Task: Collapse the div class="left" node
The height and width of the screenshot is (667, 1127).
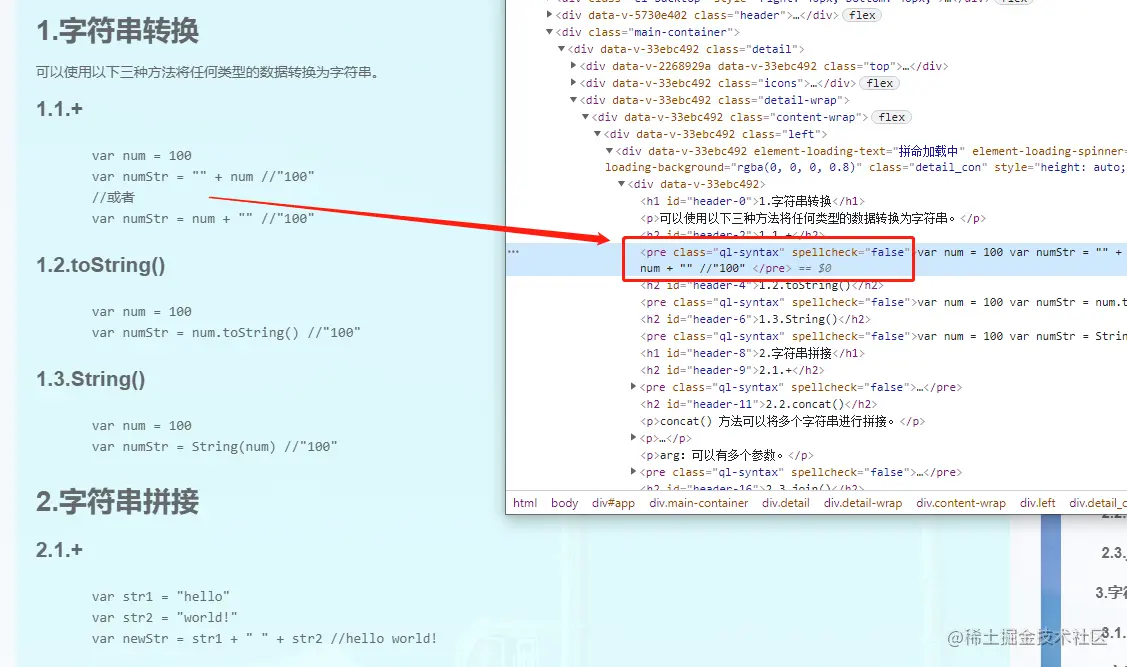Action: click(597, 134)
